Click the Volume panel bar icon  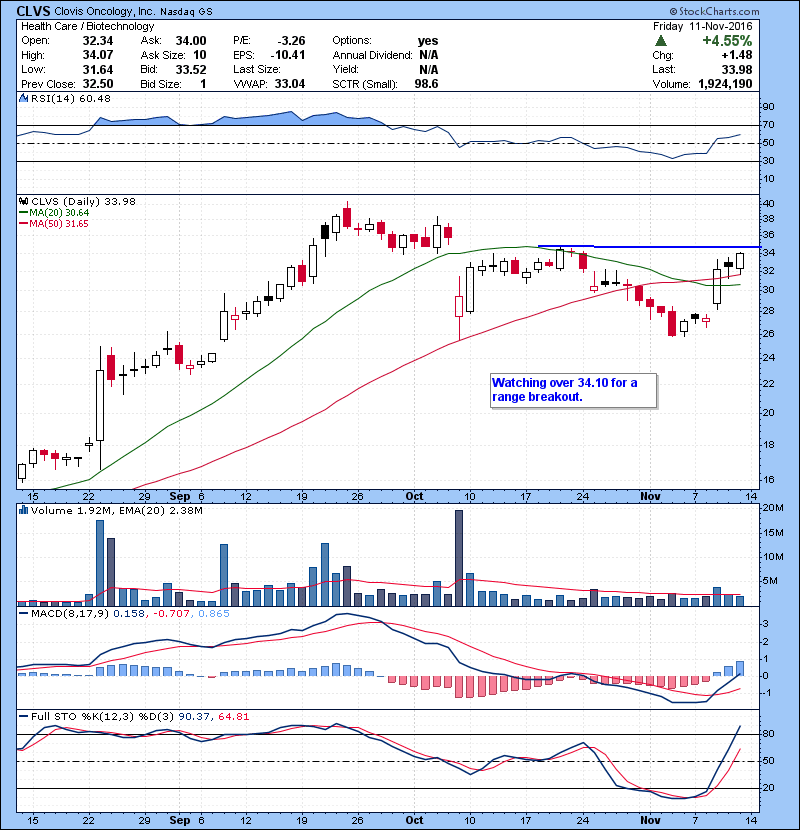23,510
